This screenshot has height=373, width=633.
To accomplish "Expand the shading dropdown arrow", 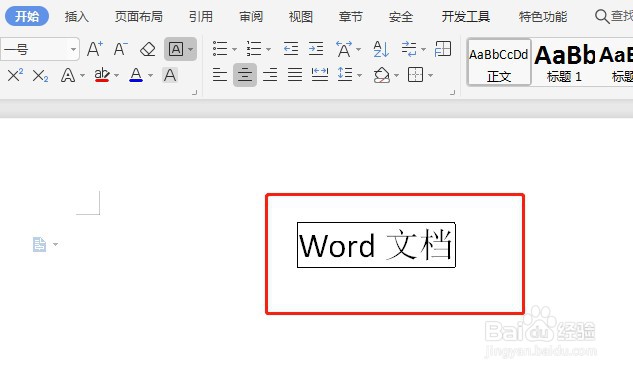I will [x=396, y=75].
